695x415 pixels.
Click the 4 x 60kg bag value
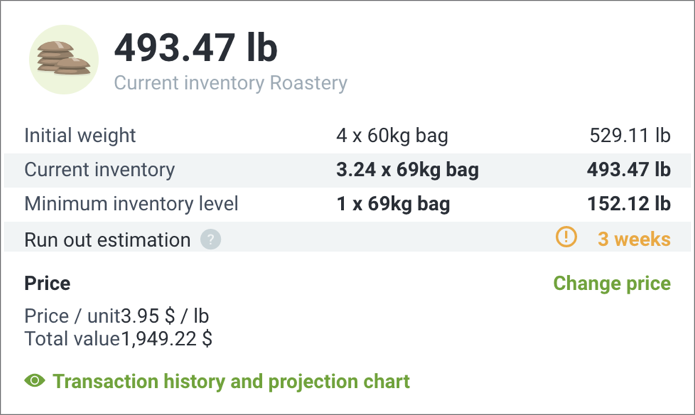point(392,136)
